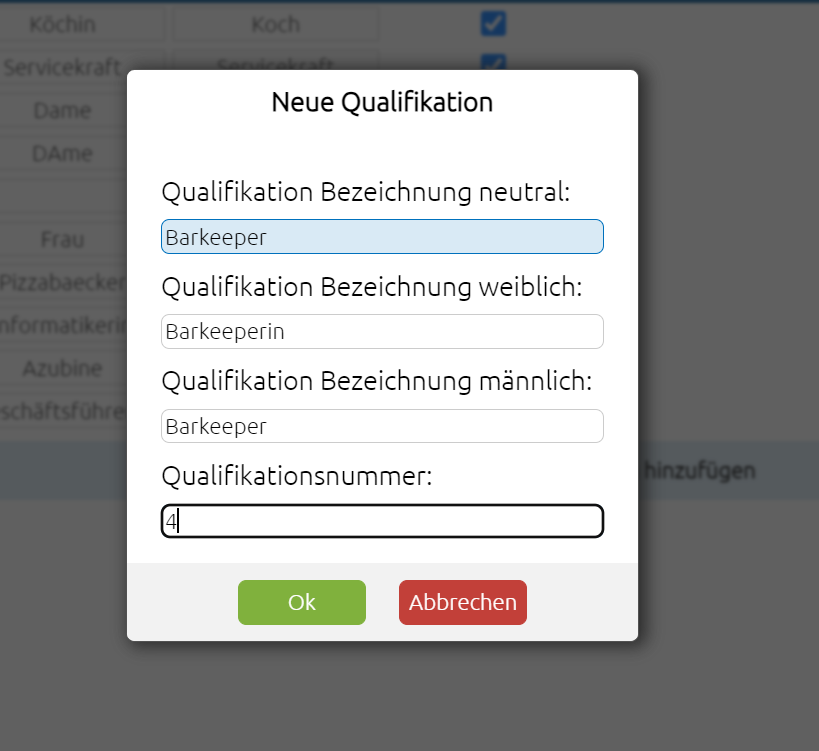Confirm the dialog with the green Ok button

(301, 602)
